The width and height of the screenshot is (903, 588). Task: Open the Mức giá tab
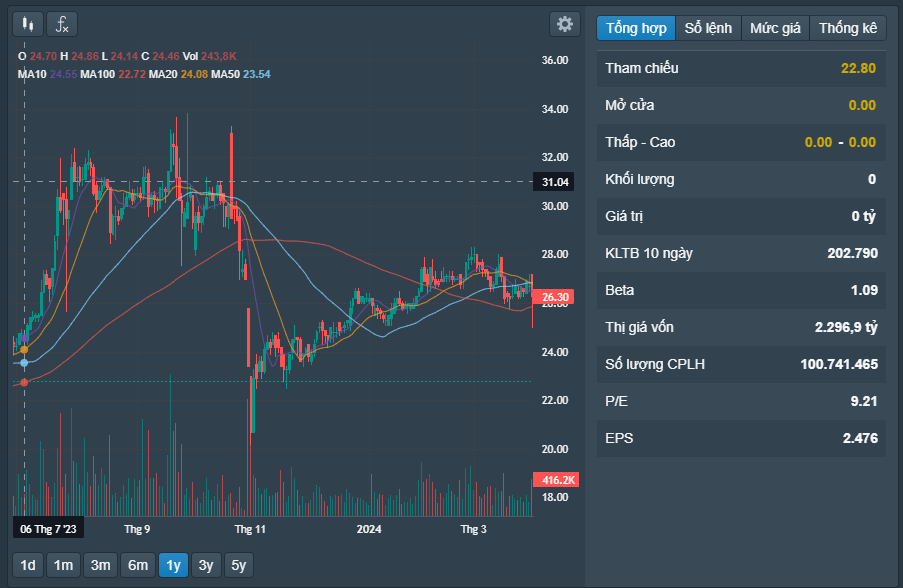(x=775, y=28)
